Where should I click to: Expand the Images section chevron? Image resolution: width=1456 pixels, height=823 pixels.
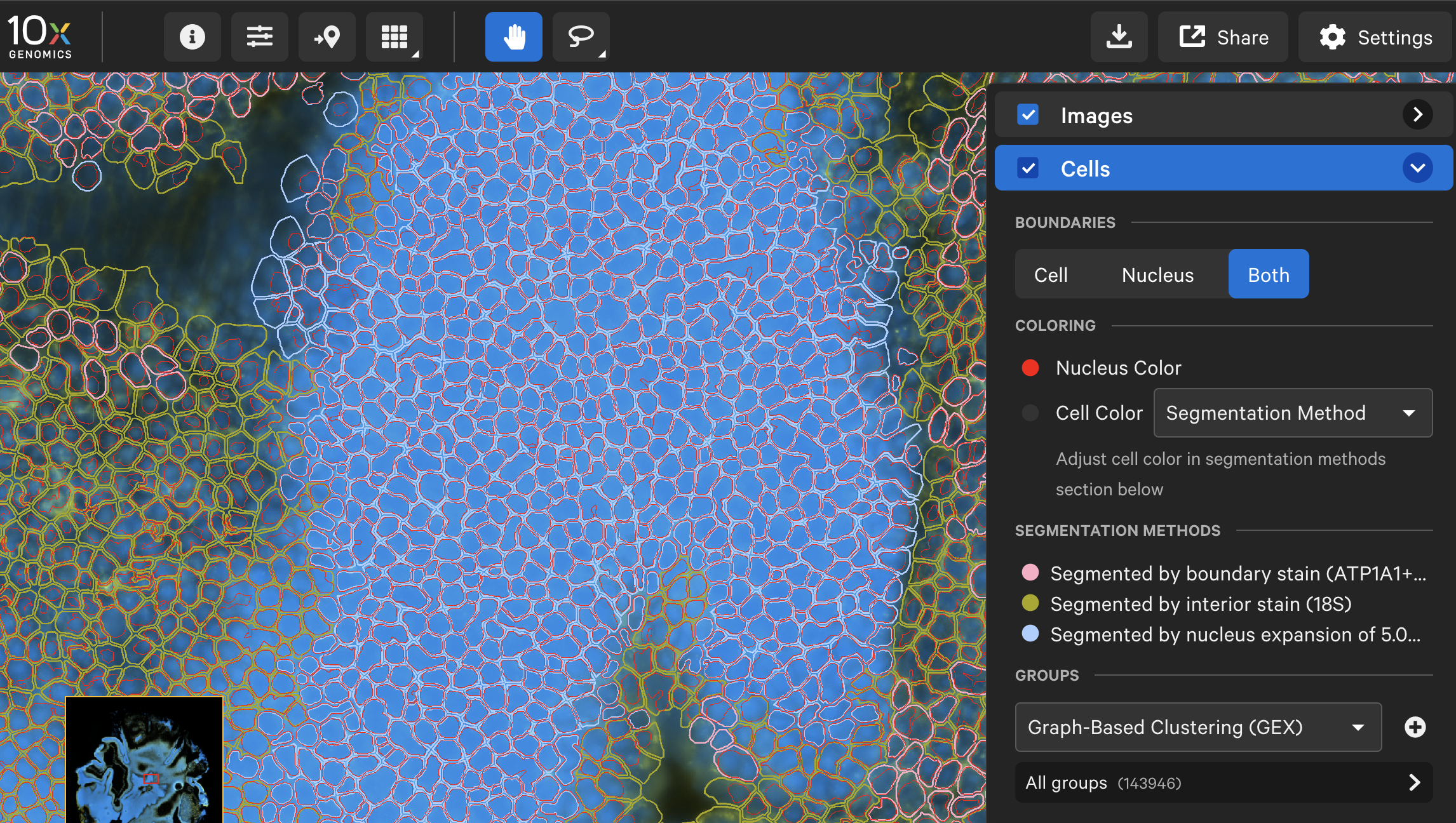[1417, 115]
